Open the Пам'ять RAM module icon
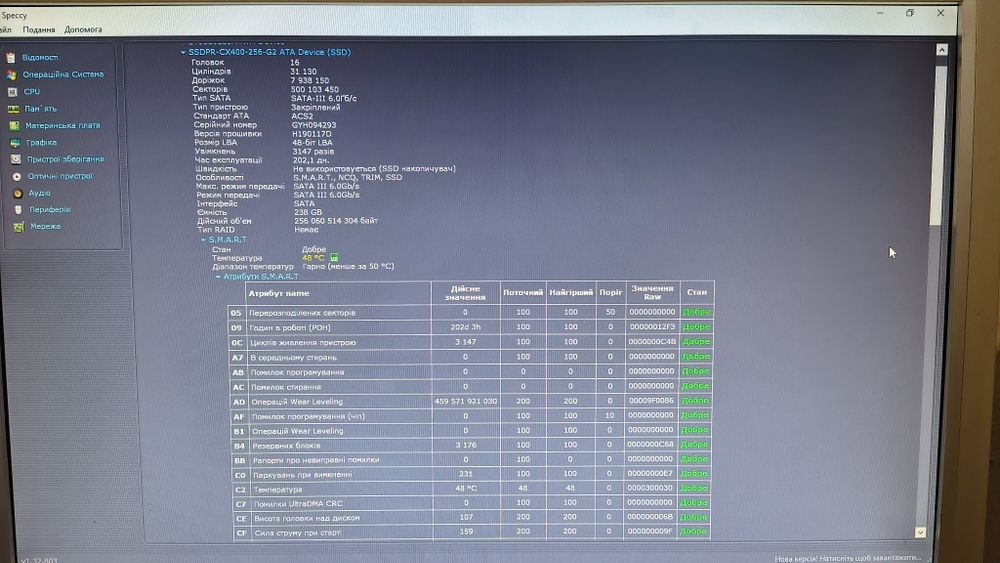Screen dimensions: 1000x563 pyautogui.click(x=13, y=109)
